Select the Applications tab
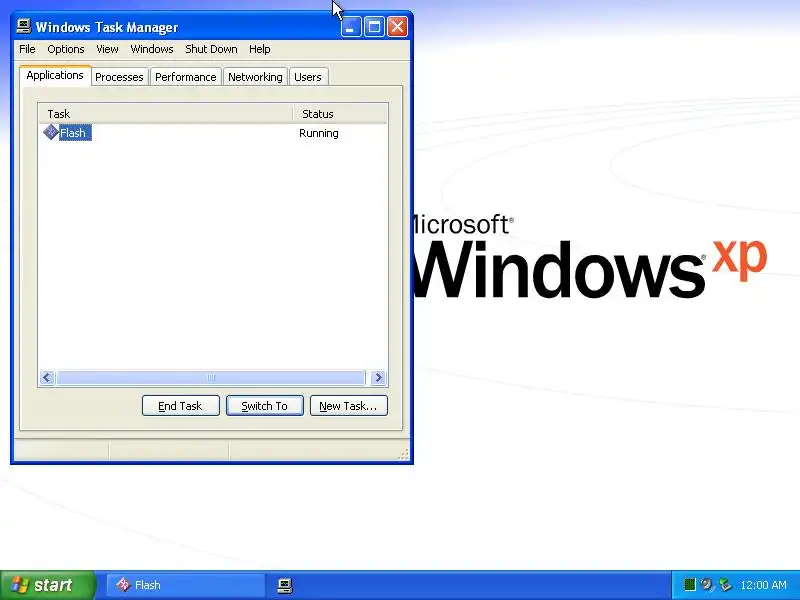 (55, 76)
